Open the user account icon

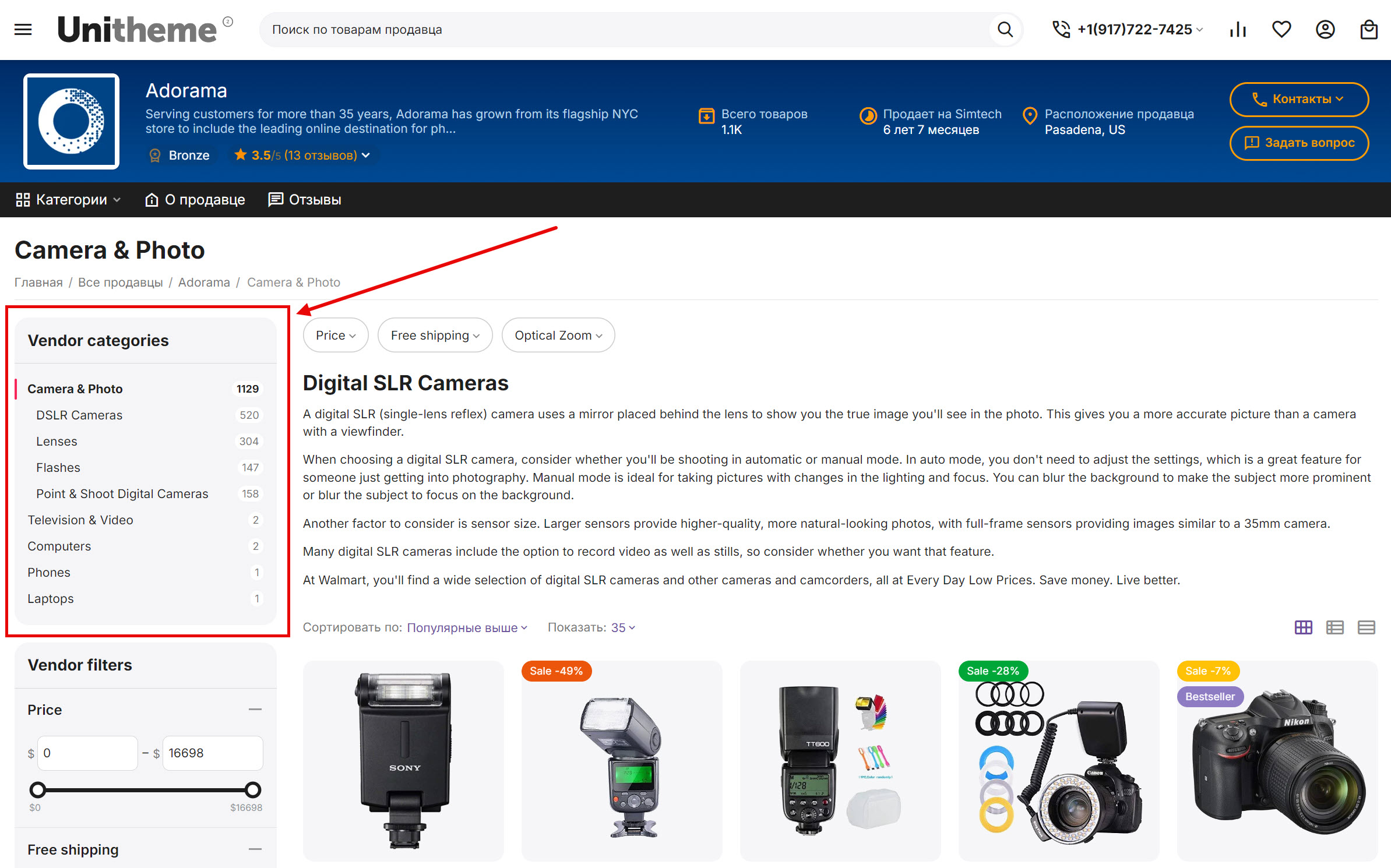(1325, 29)
